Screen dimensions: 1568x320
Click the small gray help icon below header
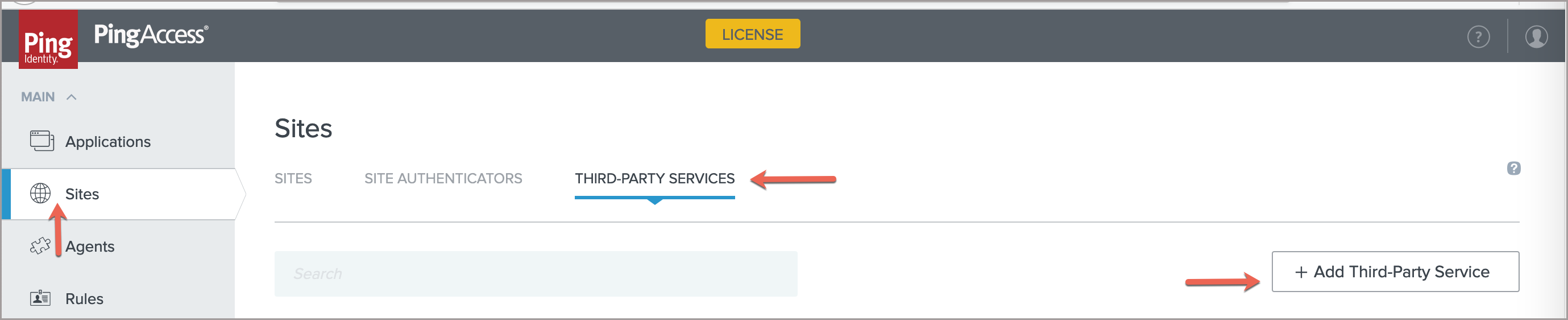1513,168
